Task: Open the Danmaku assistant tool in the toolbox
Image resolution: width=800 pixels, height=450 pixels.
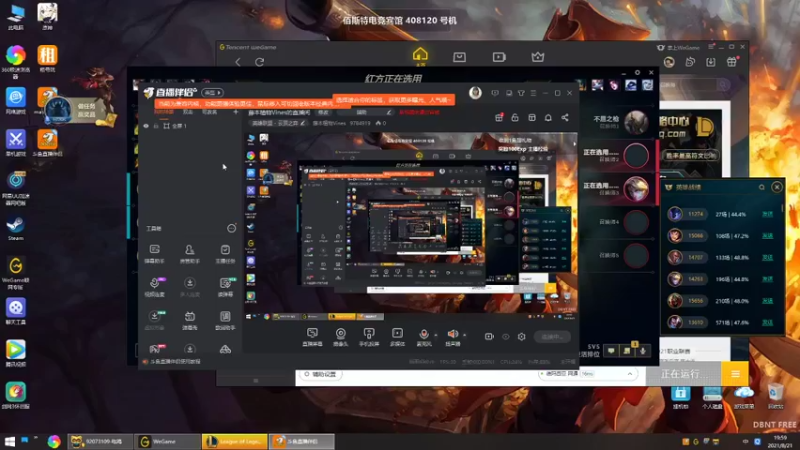Action: [154, 254]
